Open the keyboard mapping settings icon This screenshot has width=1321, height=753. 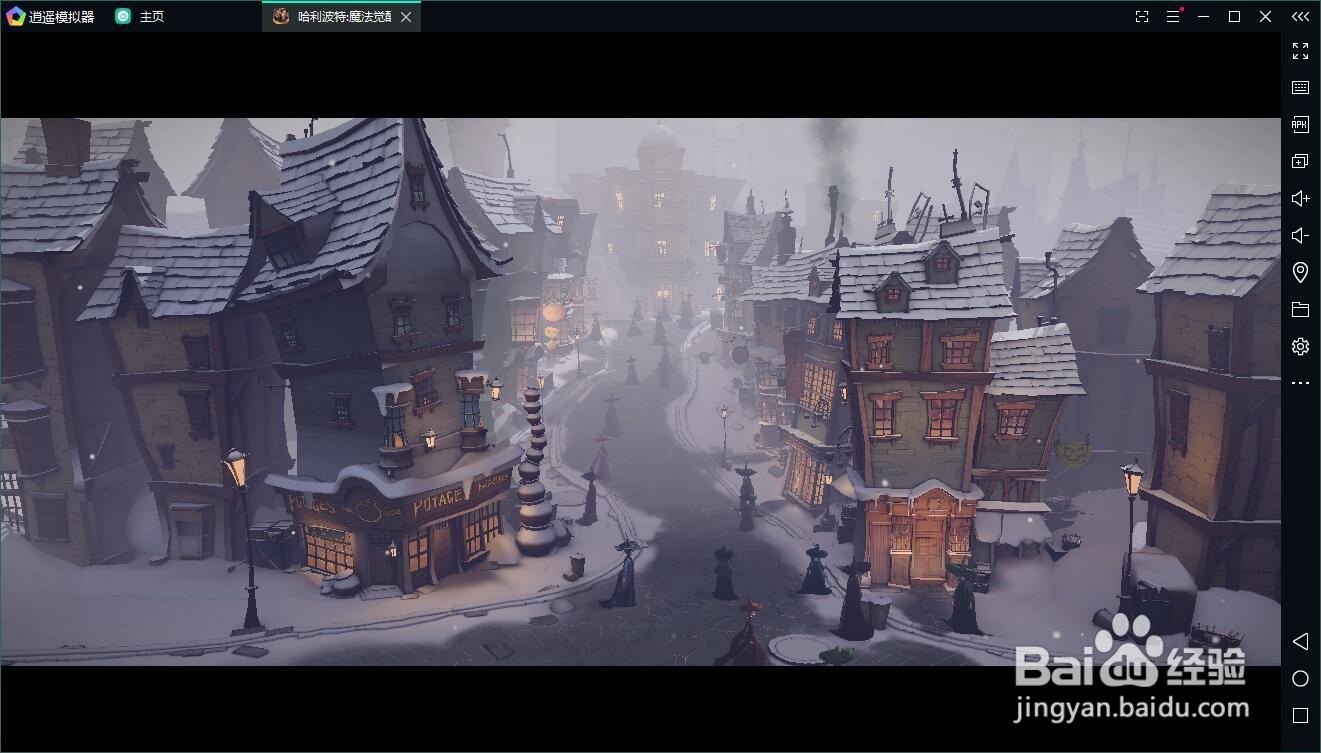pos(1300,88)
